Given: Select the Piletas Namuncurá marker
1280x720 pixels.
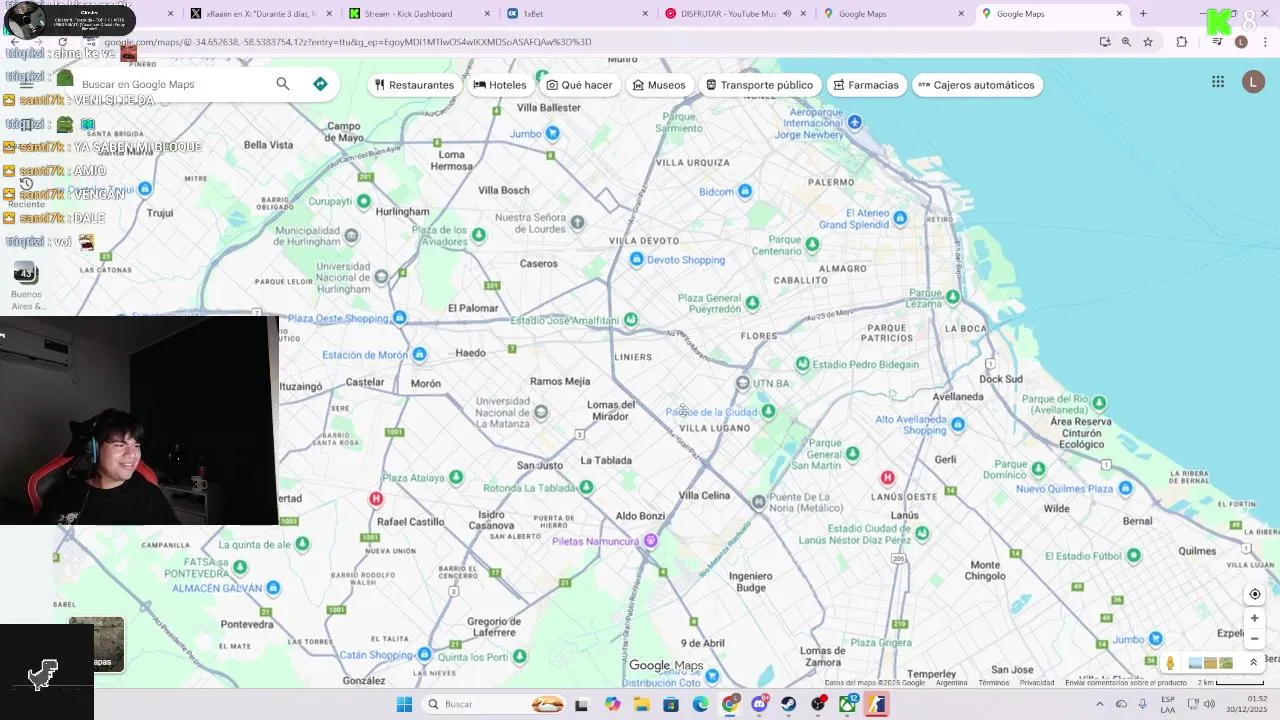Looking at the screenshot, I should 650,541.
